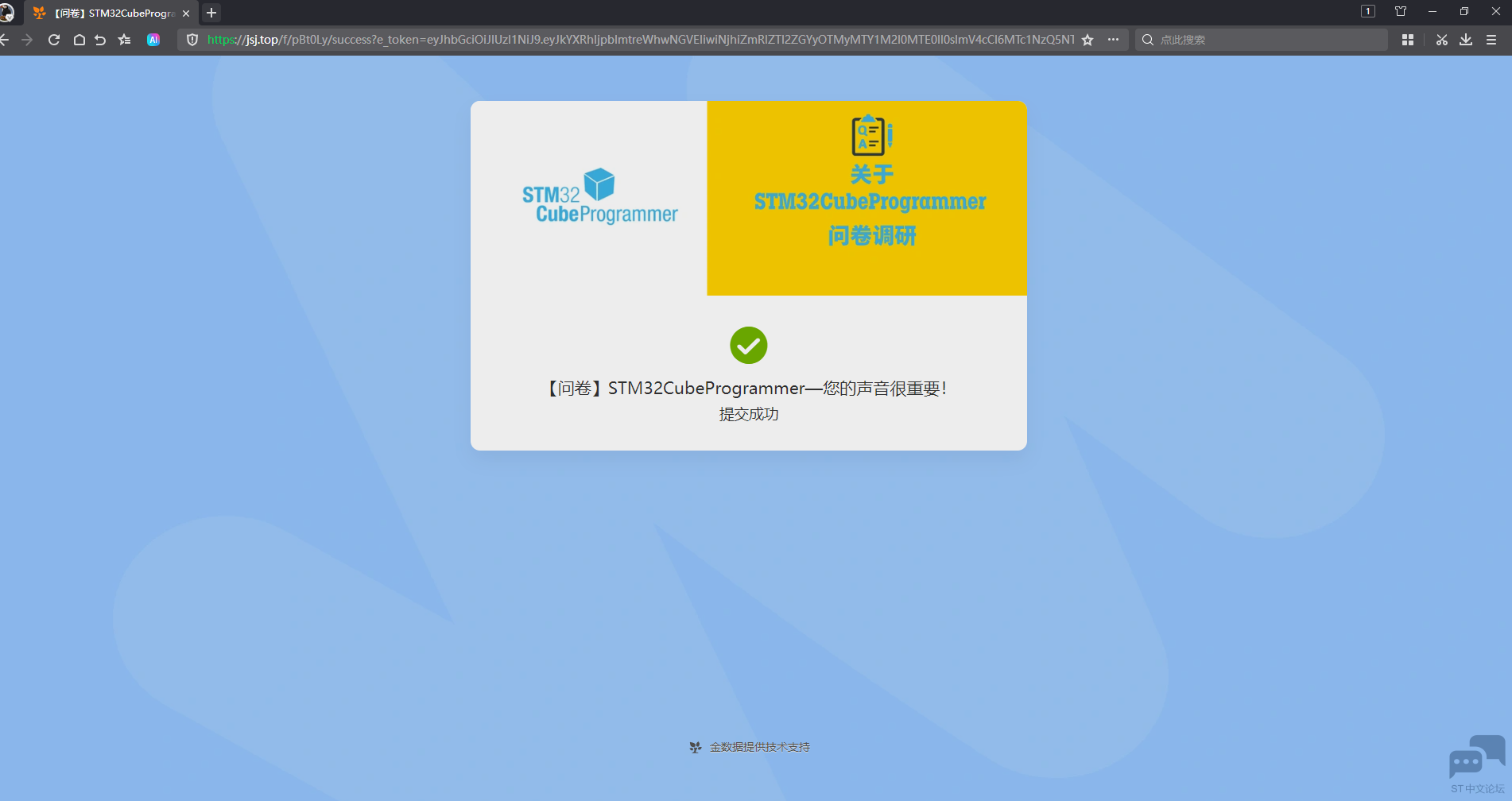Click the 提交成功 text

tap(749, 414)
